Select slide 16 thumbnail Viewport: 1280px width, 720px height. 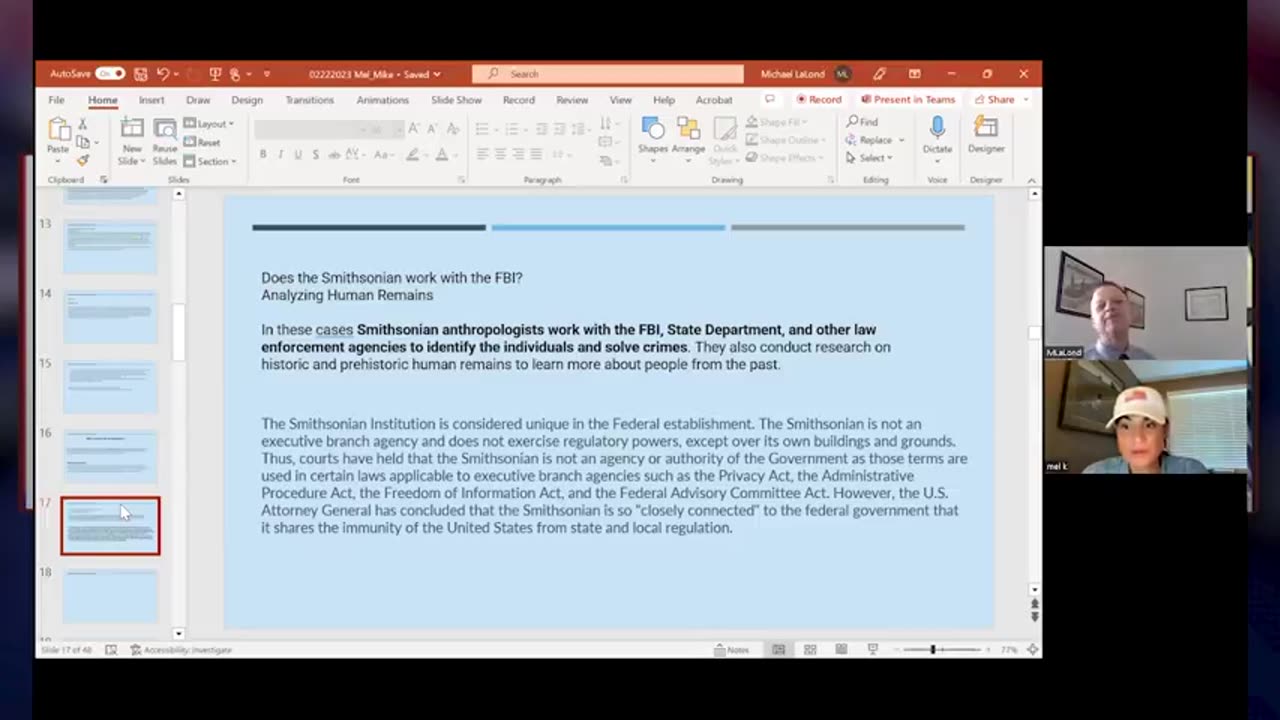click(110, 456)
